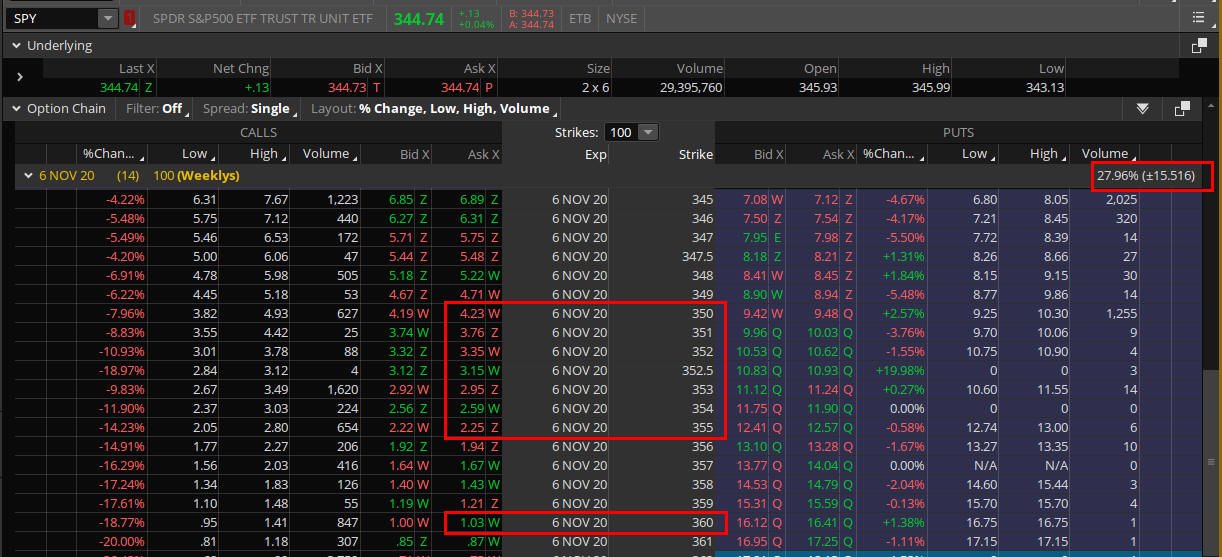This screenshot has width=1222, height=557.
Task: Click the red symbol link indicator icon
Action: pyautogui.click(x=130, y=18)
